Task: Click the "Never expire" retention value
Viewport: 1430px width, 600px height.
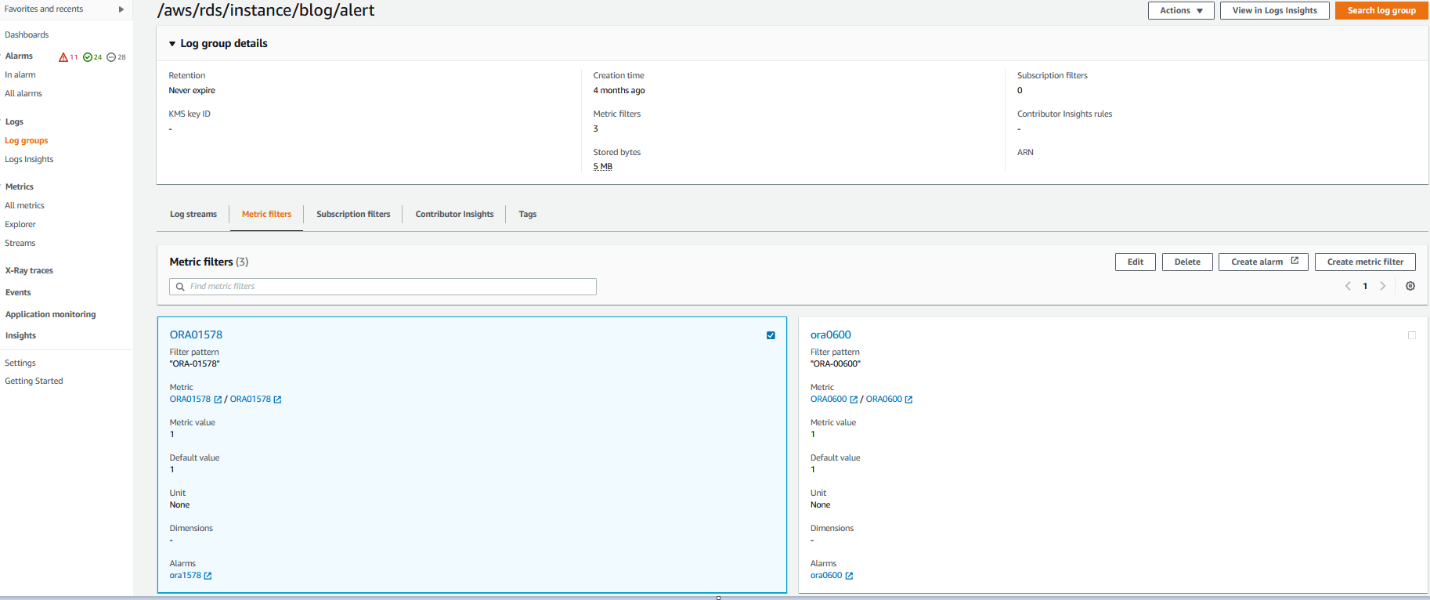Action: 192,91
